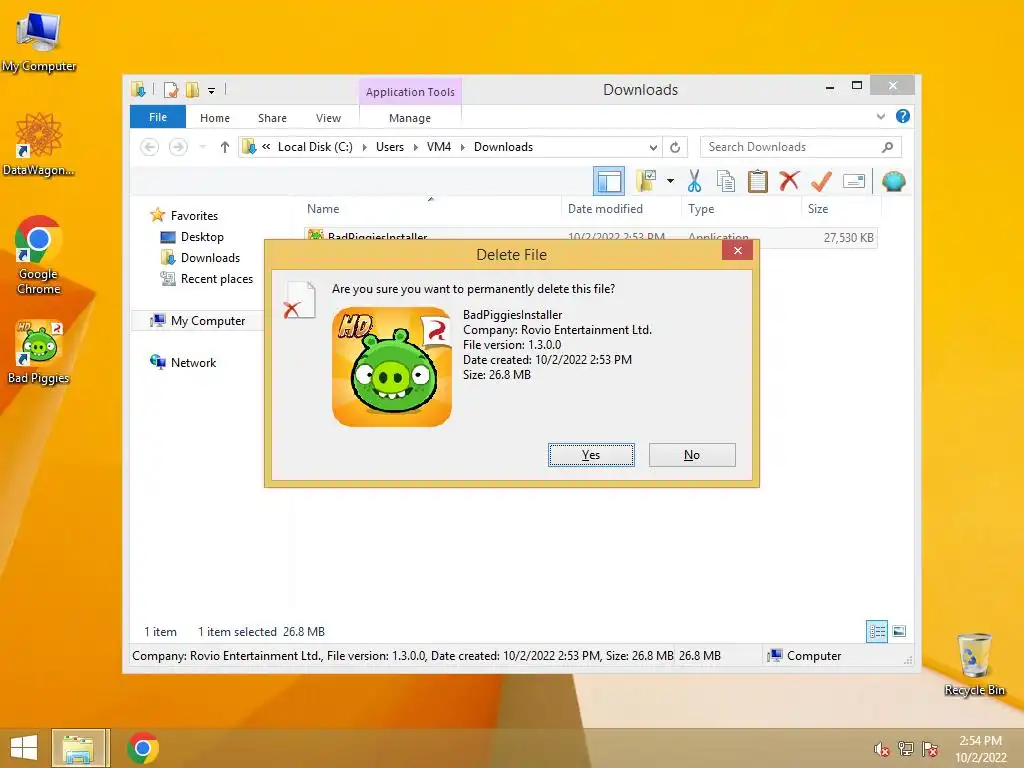Click Local Disk (C:) in address bar

315,147
